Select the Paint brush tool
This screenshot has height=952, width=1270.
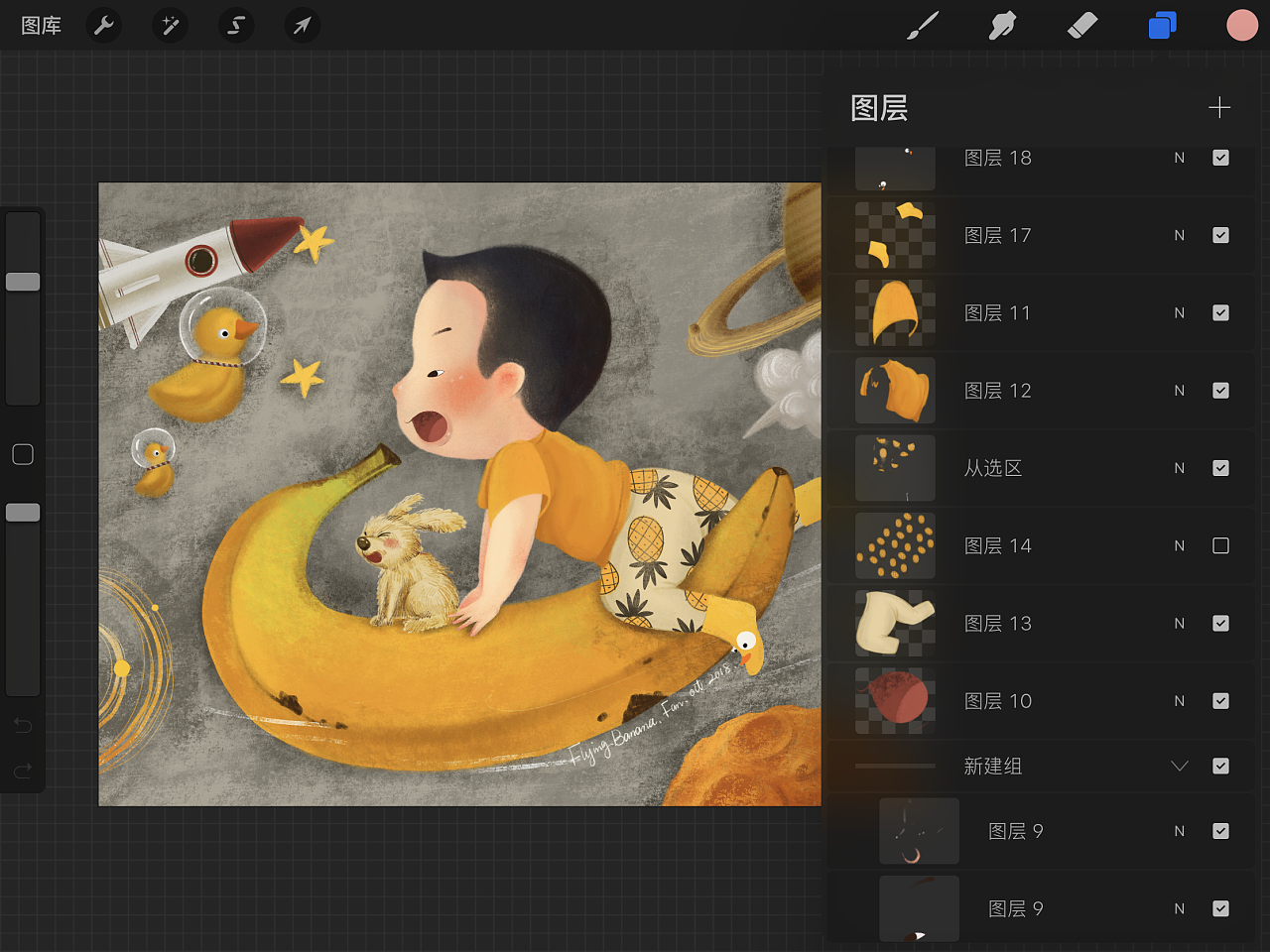click(923, 26)
